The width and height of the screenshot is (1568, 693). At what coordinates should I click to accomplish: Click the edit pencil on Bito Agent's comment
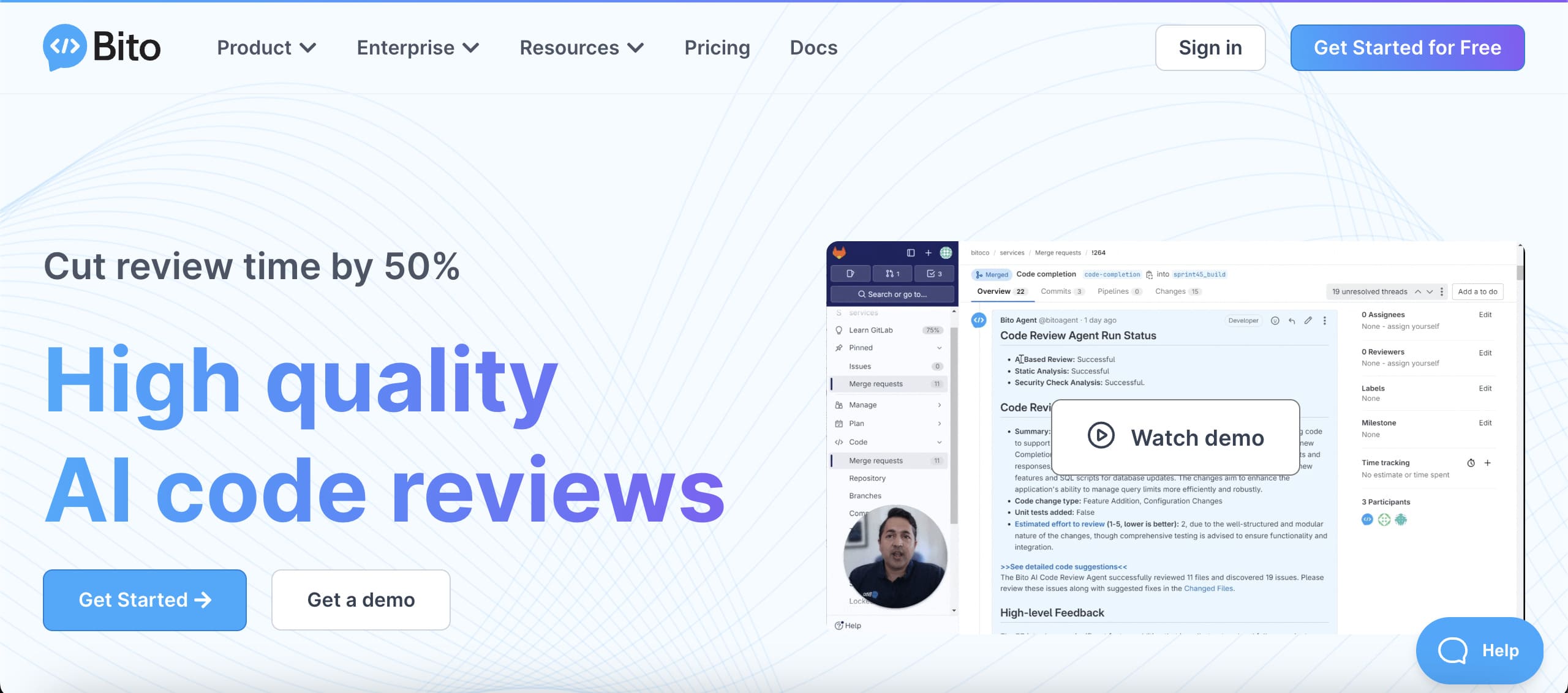1308,321
